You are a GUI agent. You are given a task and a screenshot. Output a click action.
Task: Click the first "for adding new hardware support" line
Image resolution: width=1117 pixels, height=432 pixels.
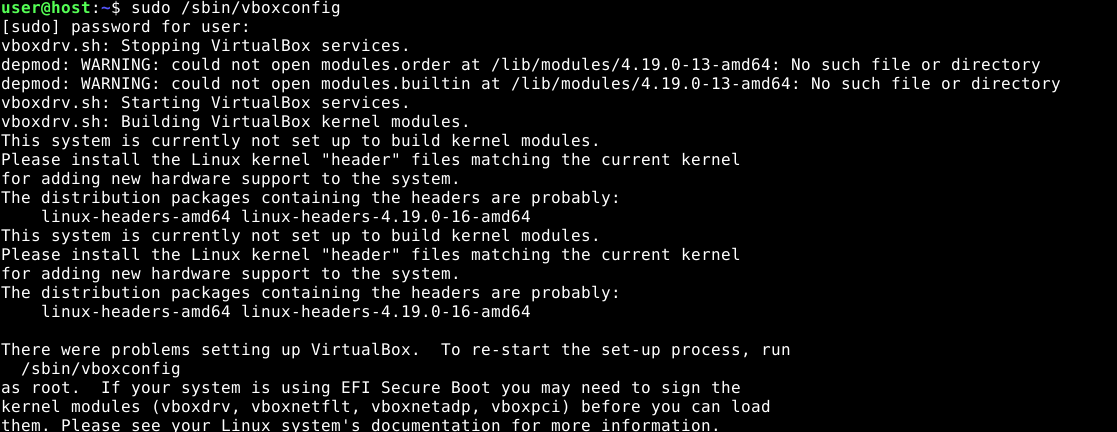[230, 179]
